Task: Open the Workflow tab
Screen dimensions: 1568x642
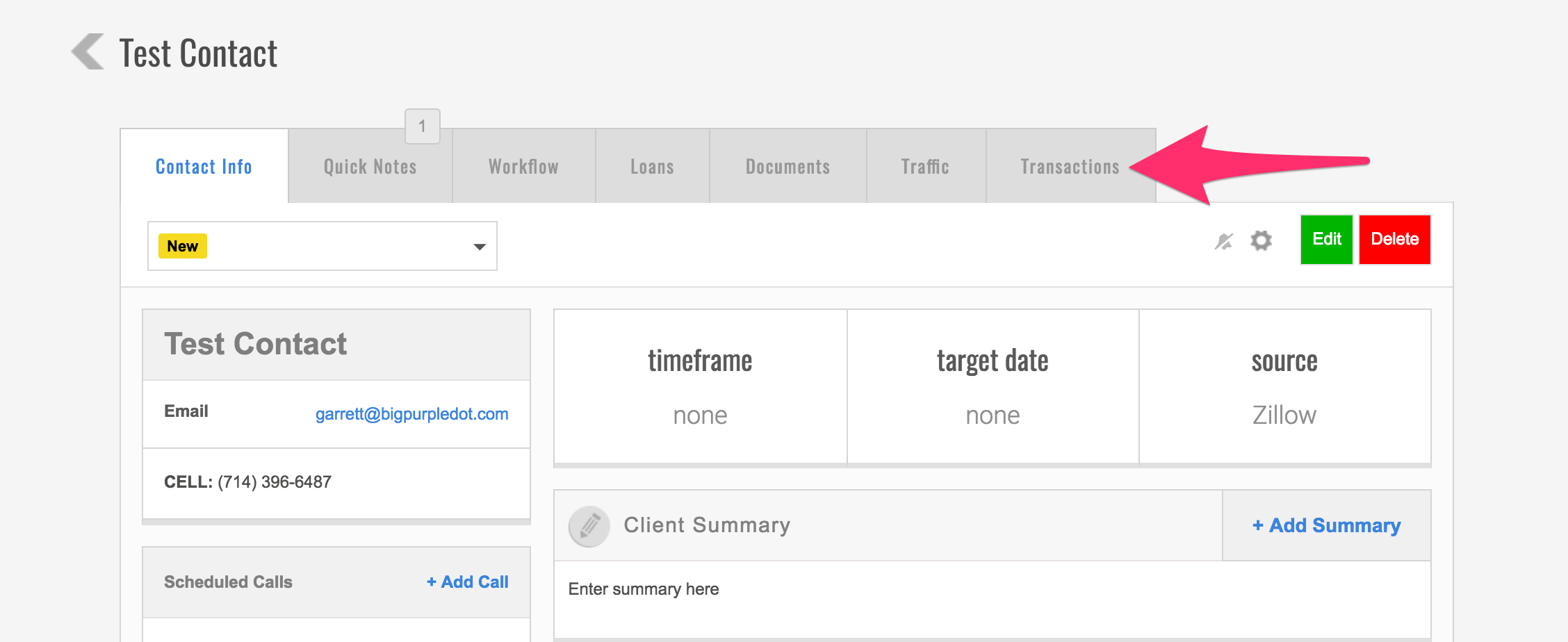Action: (x=523, y=167)
